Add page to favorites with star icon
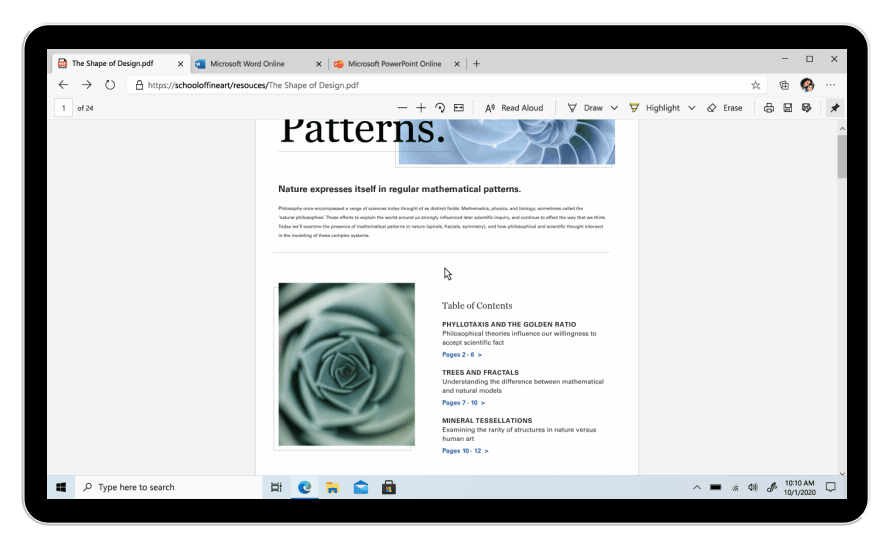The height and width of the screenshot is (540, 894). [755, 85]
